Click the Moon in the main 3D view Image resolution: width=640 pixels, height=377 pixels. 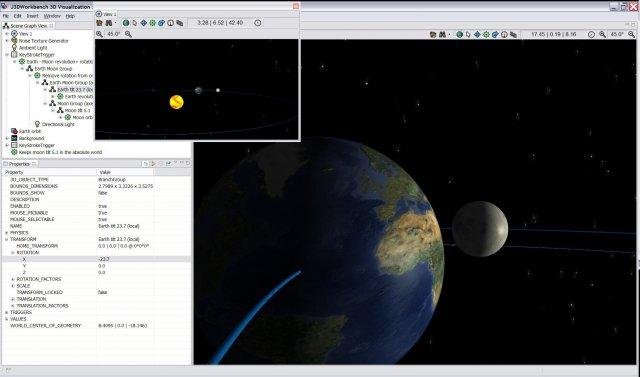coord(480,229)
